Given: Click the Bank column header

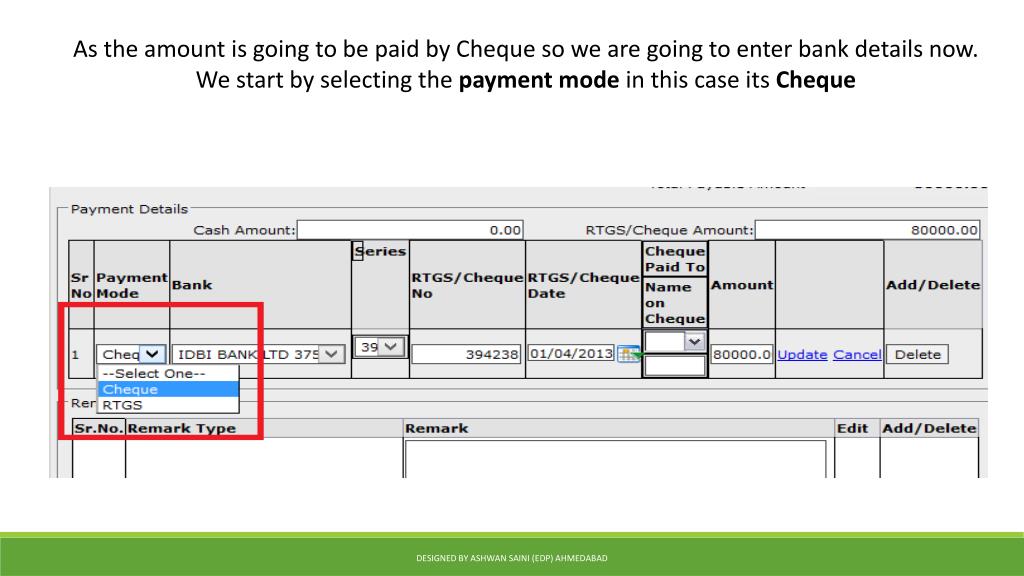Looking at the screenshot, I should pos(192,285).
